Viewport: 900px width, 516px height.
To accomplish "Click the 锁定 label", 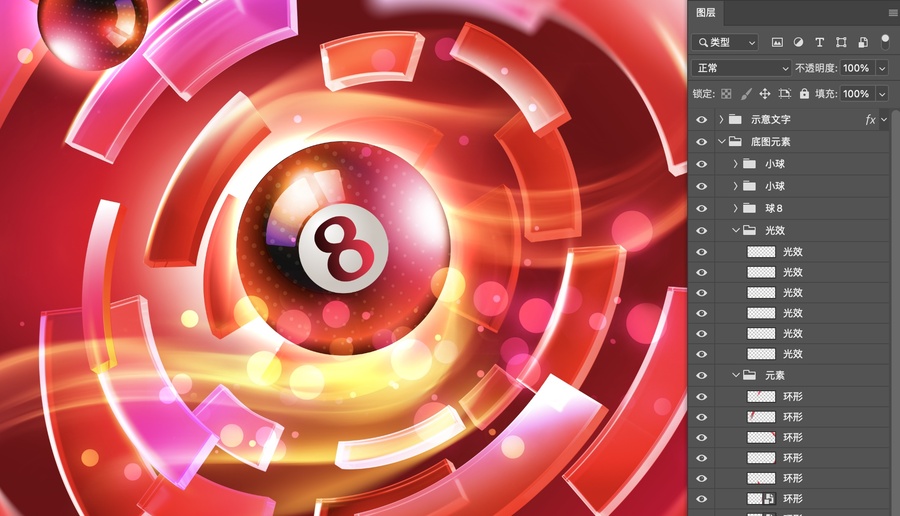I will [704, 94].
